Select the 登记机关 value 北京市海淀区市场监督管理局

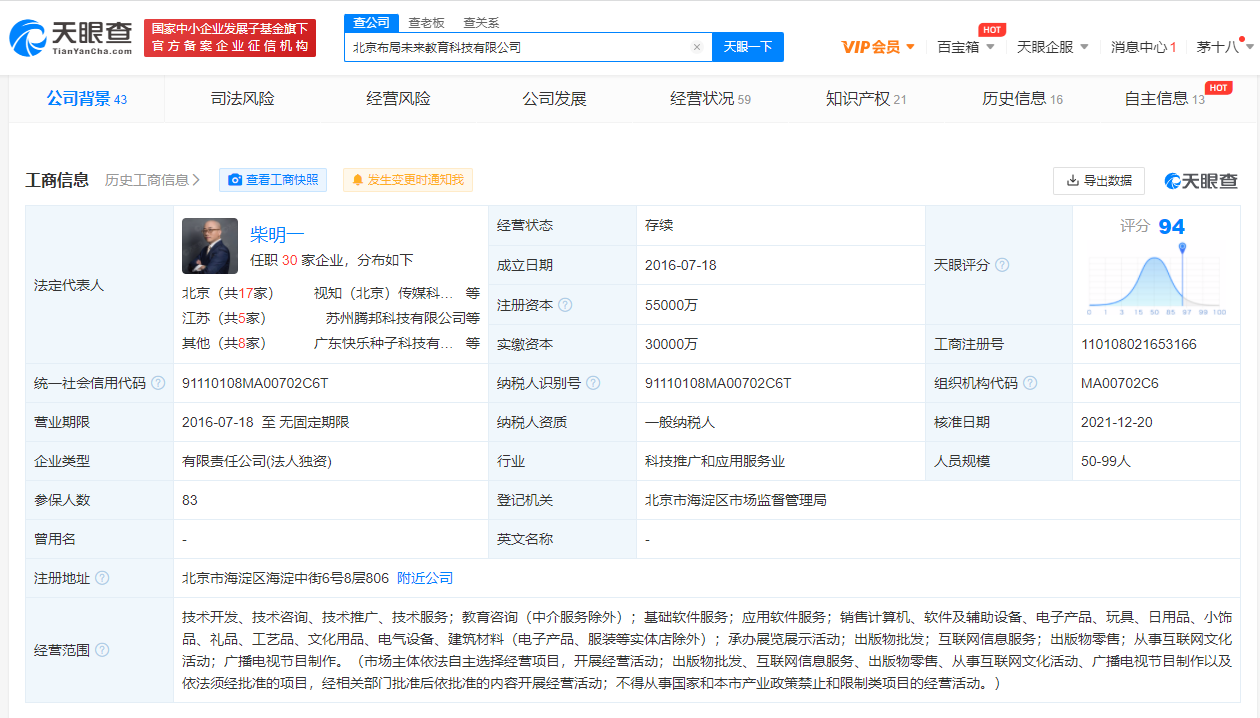coord(736,500)
